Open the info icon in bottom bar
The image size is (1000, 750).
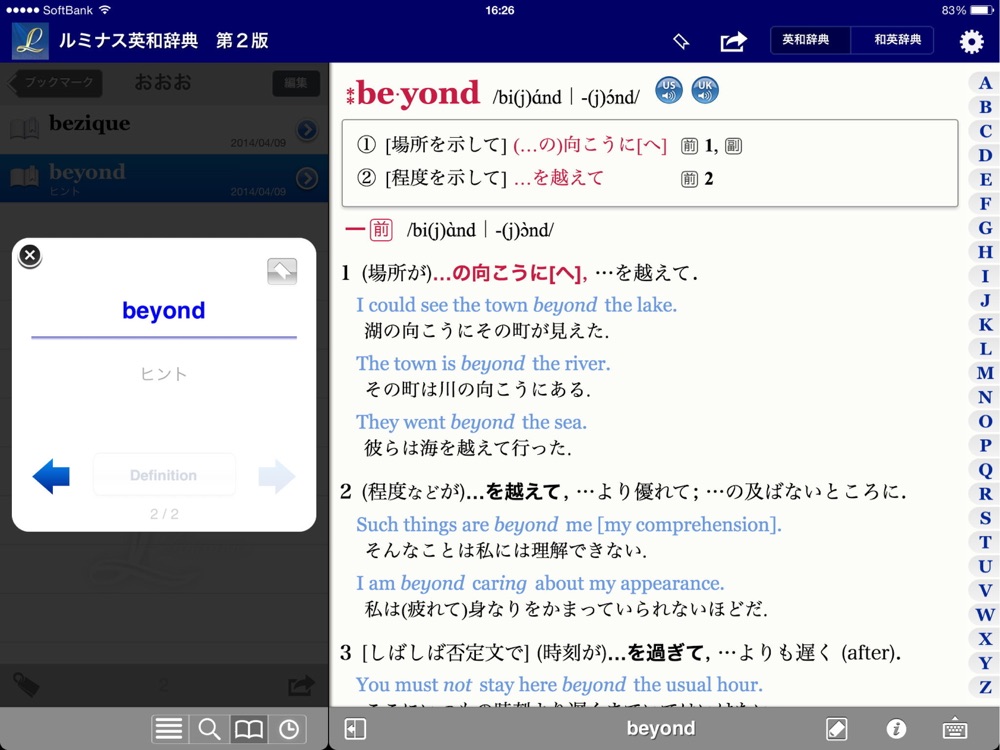[x=896, y=729]
